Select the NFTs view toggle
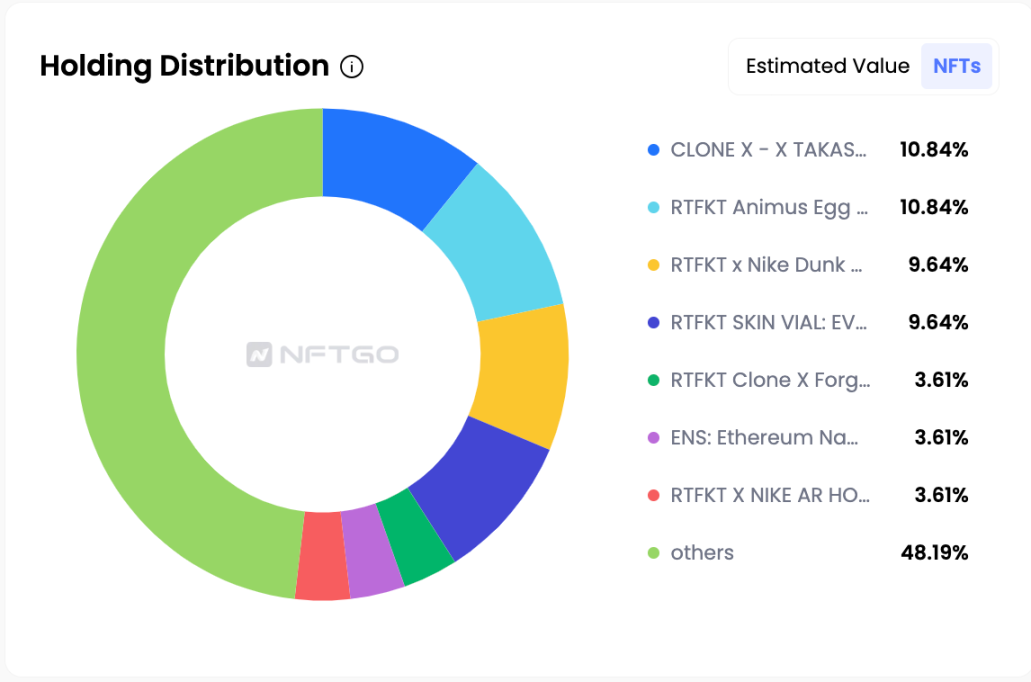 coord(957,66)
